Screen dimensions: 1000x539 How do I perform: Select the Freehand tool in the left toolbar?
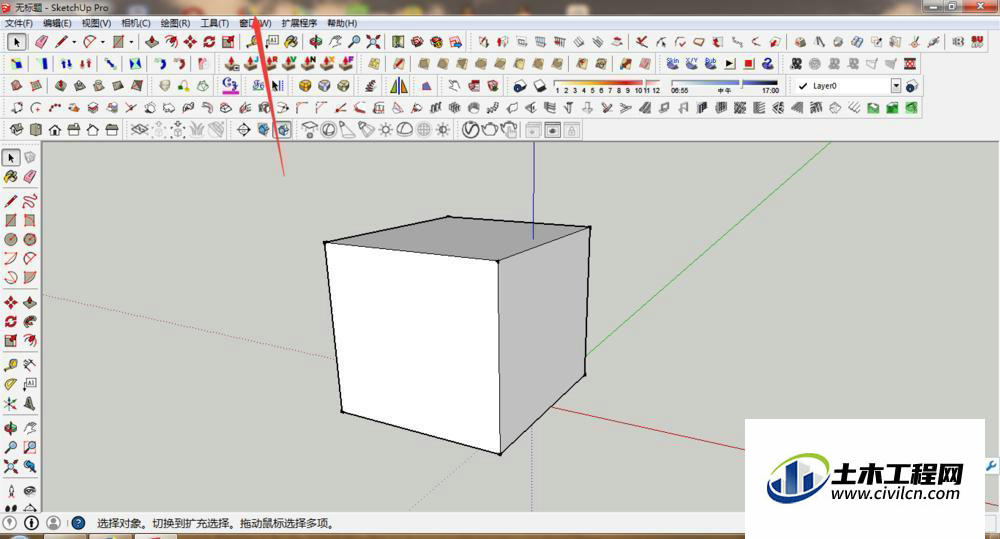pos(30,202)
